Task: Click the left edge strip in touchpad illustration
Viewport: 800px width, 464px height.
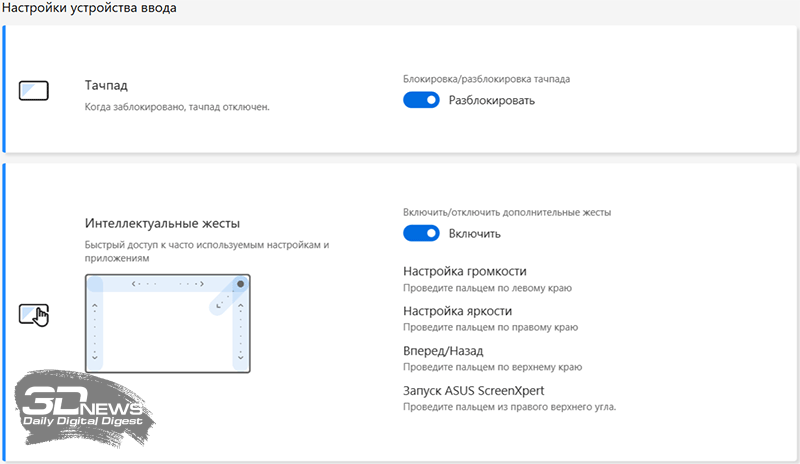Action: (95, 325)
